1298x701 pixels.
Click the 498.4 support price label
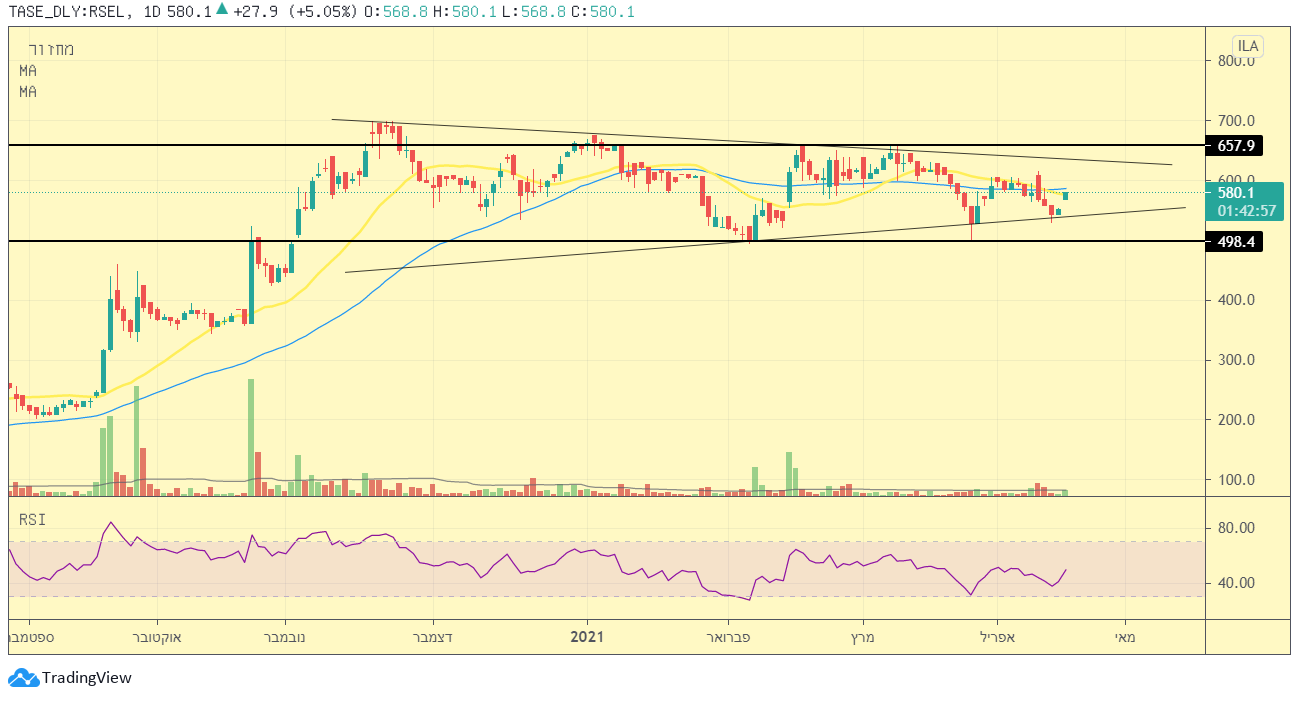1235,241
